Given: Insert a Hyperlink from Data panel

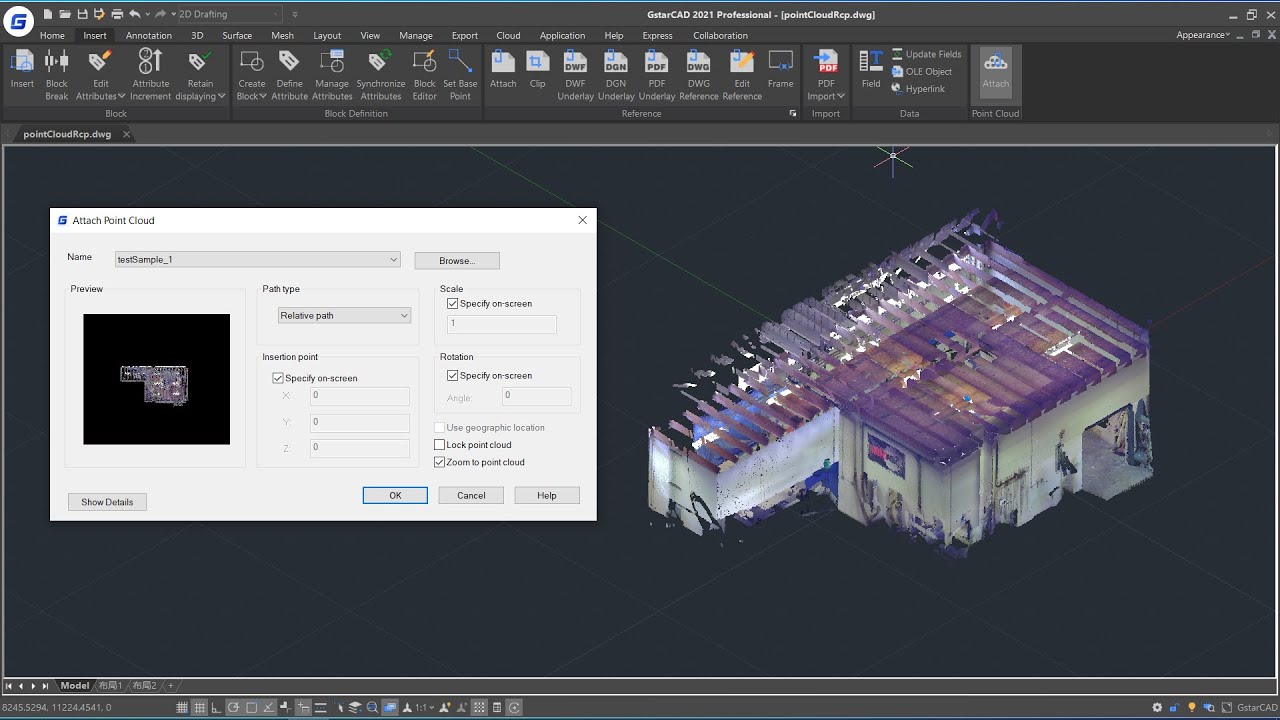Looking at the screenshot, I should 917,88.
